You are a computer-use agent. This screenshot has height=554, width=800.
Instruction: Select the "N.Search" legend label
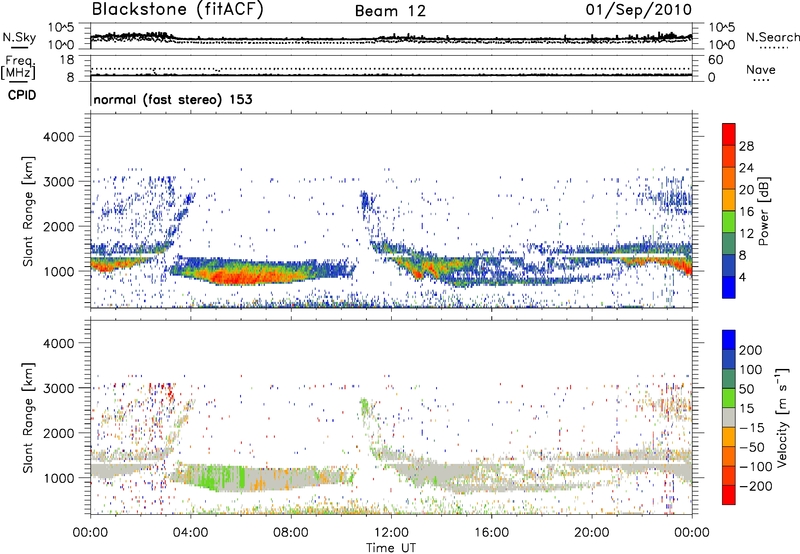(x=772, y=37)
